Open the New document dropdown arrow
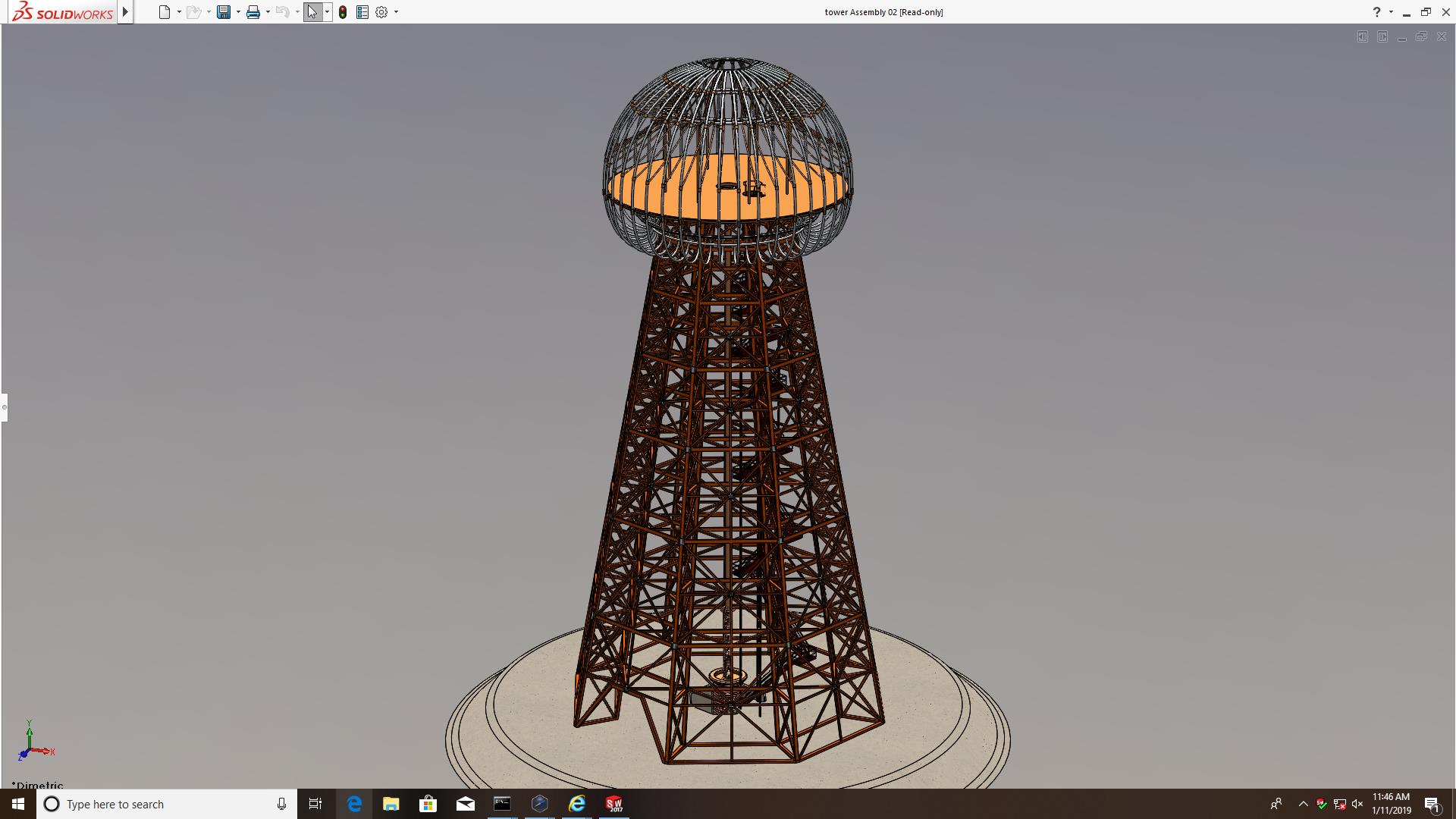The image size is (1456, 819). pos(179,12)
